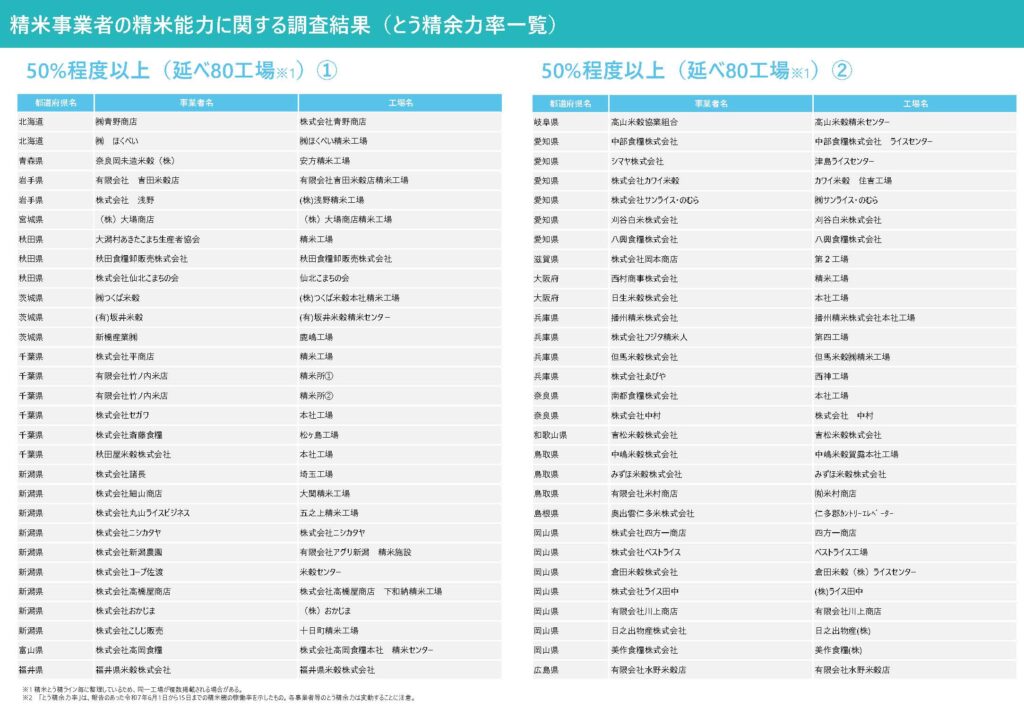Select the operator '株式会社セガワ'
Screen dimensions: 1024x709
pyautogui.click(x=122, y=415)
